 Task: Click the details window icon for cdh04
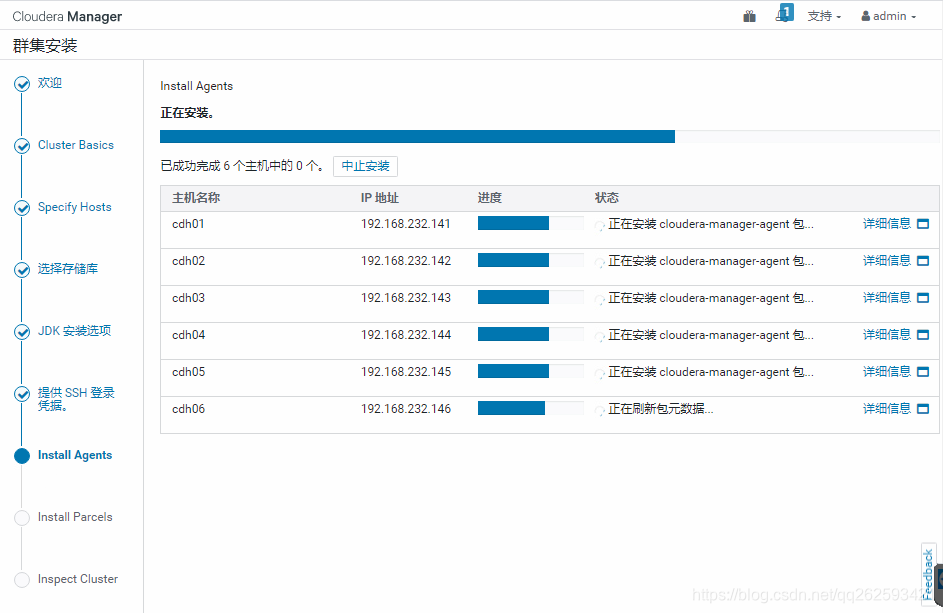click(x=923, y=334)
